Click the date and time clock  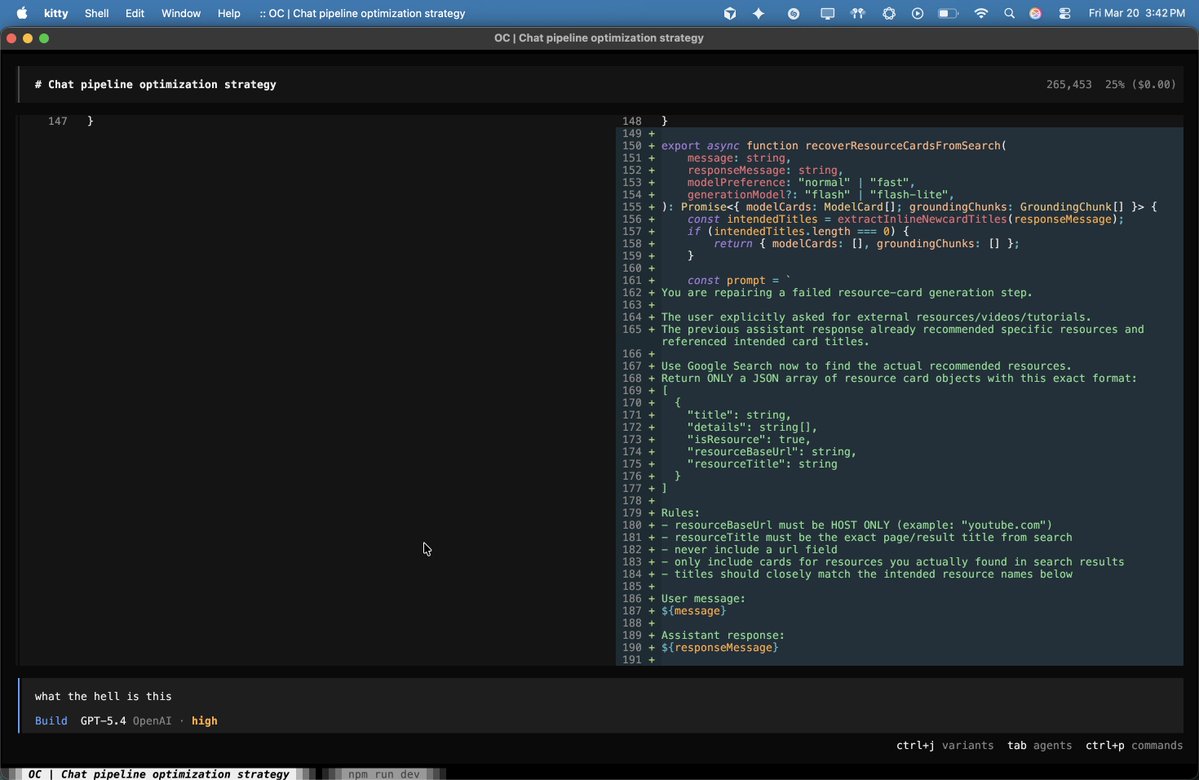coord(1136,13)
